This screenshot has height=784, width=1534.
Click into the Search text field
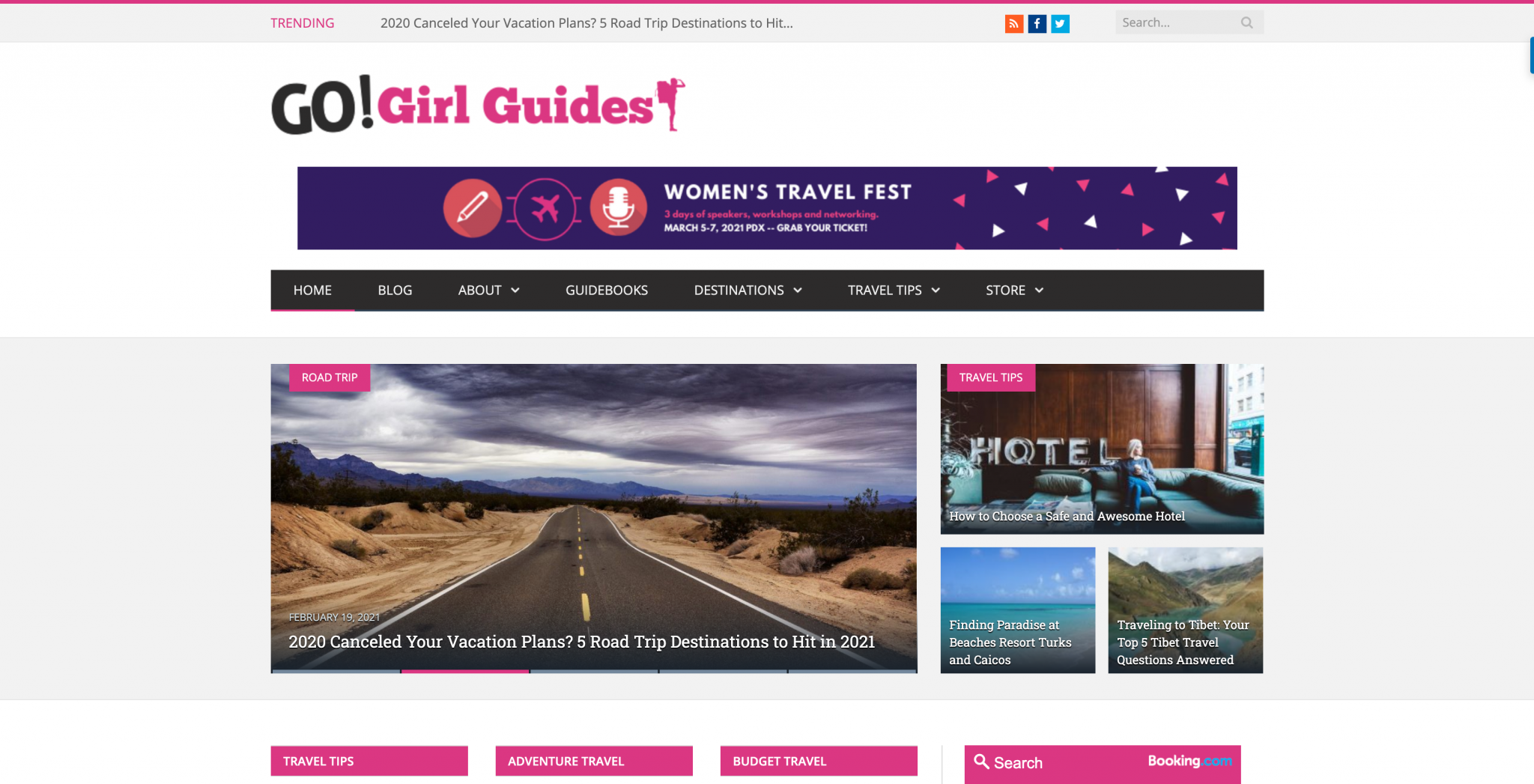(x=1176, y=22)
